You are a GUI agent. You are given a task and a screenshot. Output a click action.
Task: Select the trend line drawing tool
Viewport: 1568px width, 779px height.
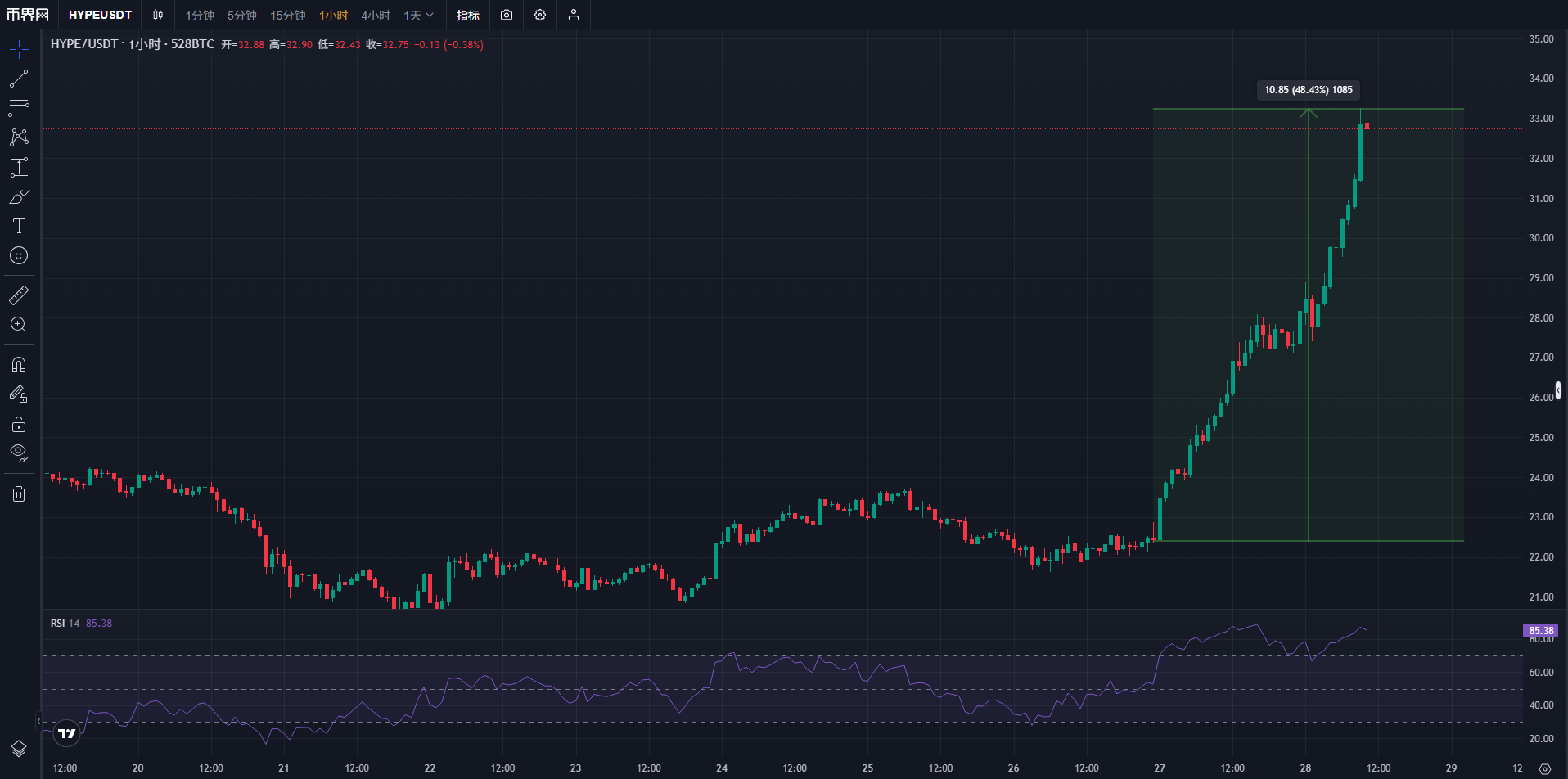tap(19, 79)
